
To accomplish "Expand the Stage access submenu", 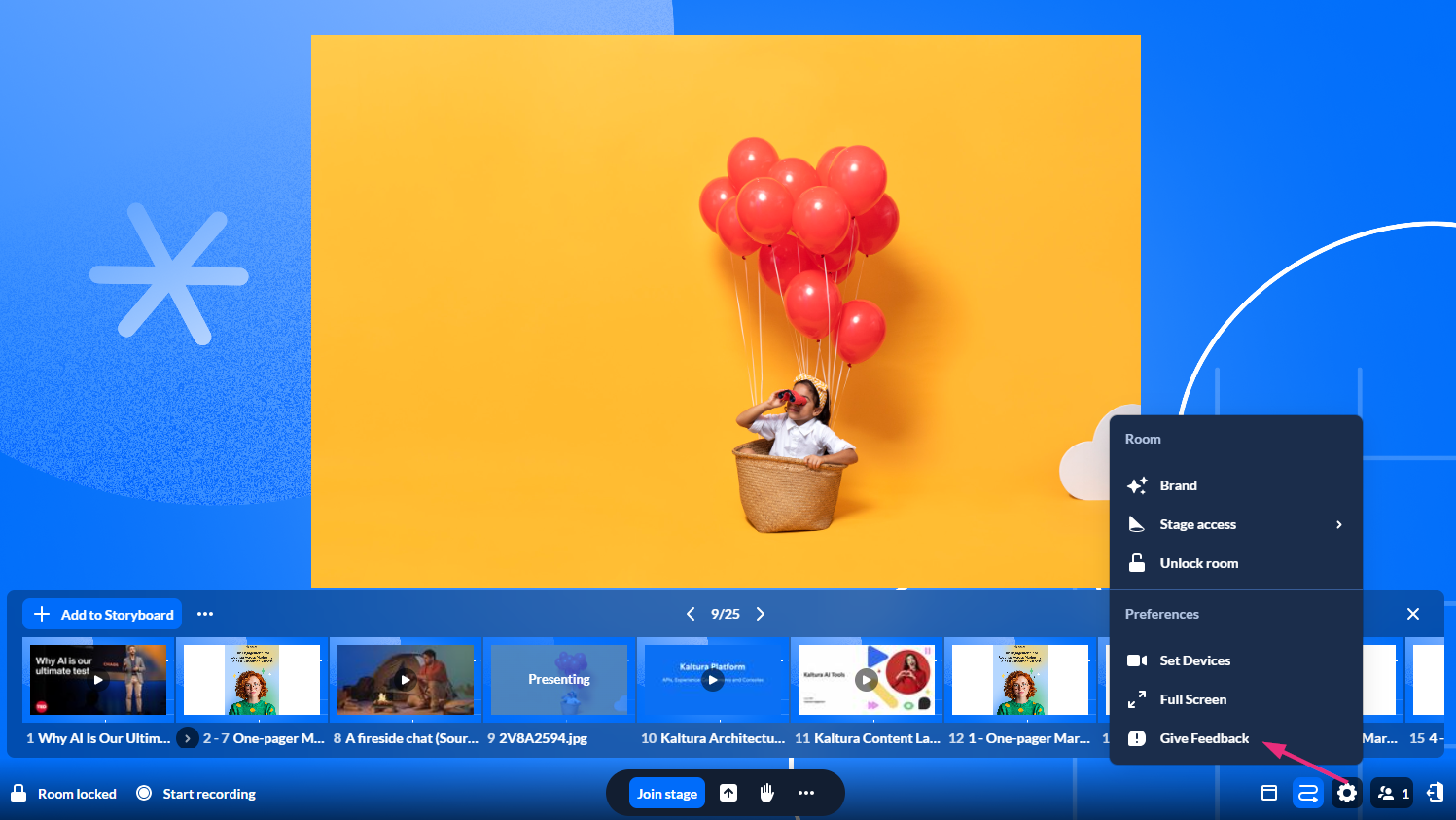I will click(x=1235, y=524).
